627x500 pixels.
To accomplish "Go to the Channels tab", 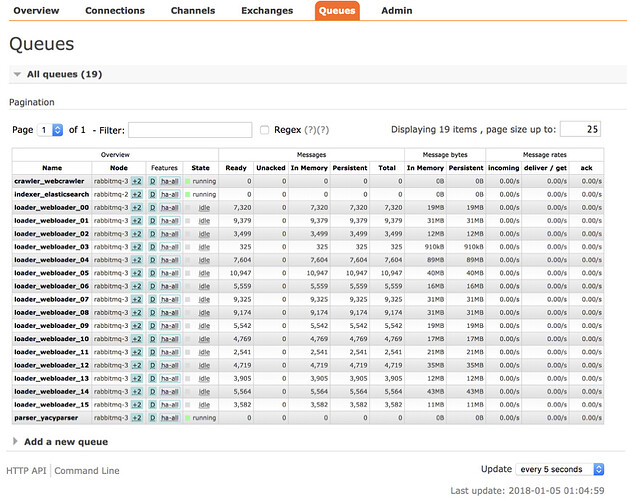I will click(193, 10).
